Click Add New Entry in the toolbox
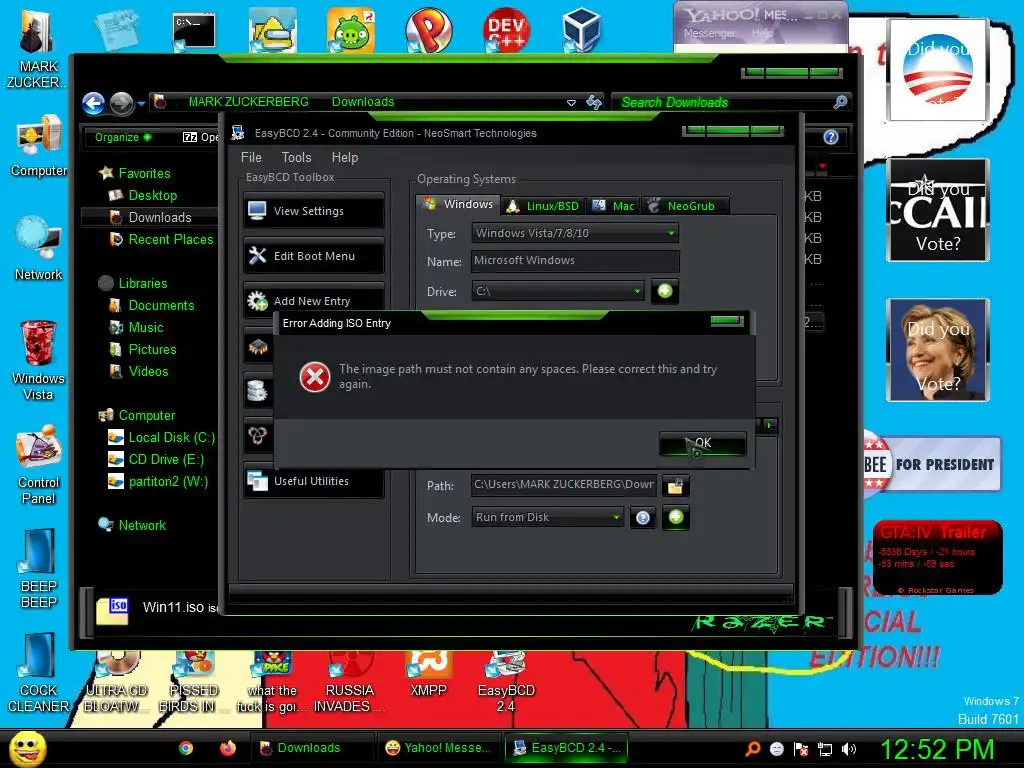This screenshot has width=1024, height=768. (x=314, y=300)
